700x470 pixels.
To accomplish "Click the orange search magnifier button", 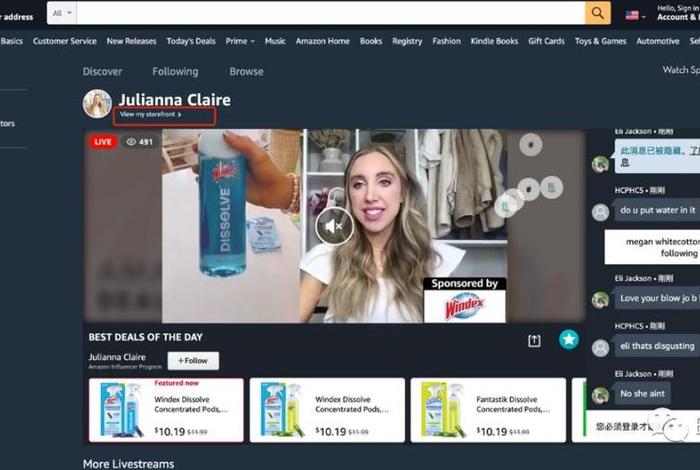I will 597,13.
